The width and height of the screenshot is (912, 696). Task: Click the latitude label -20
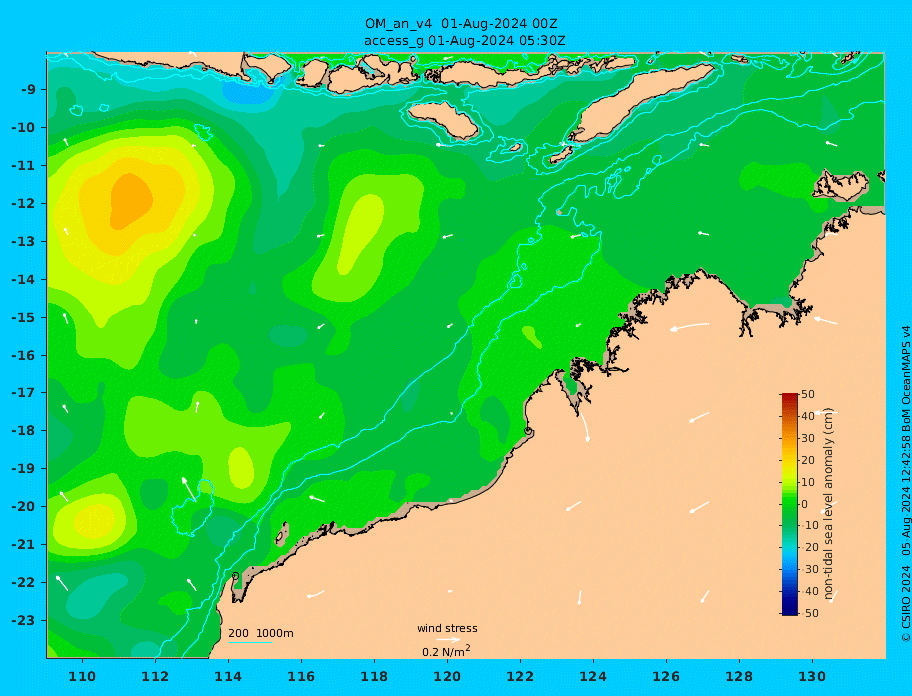(x=24, y=506)
